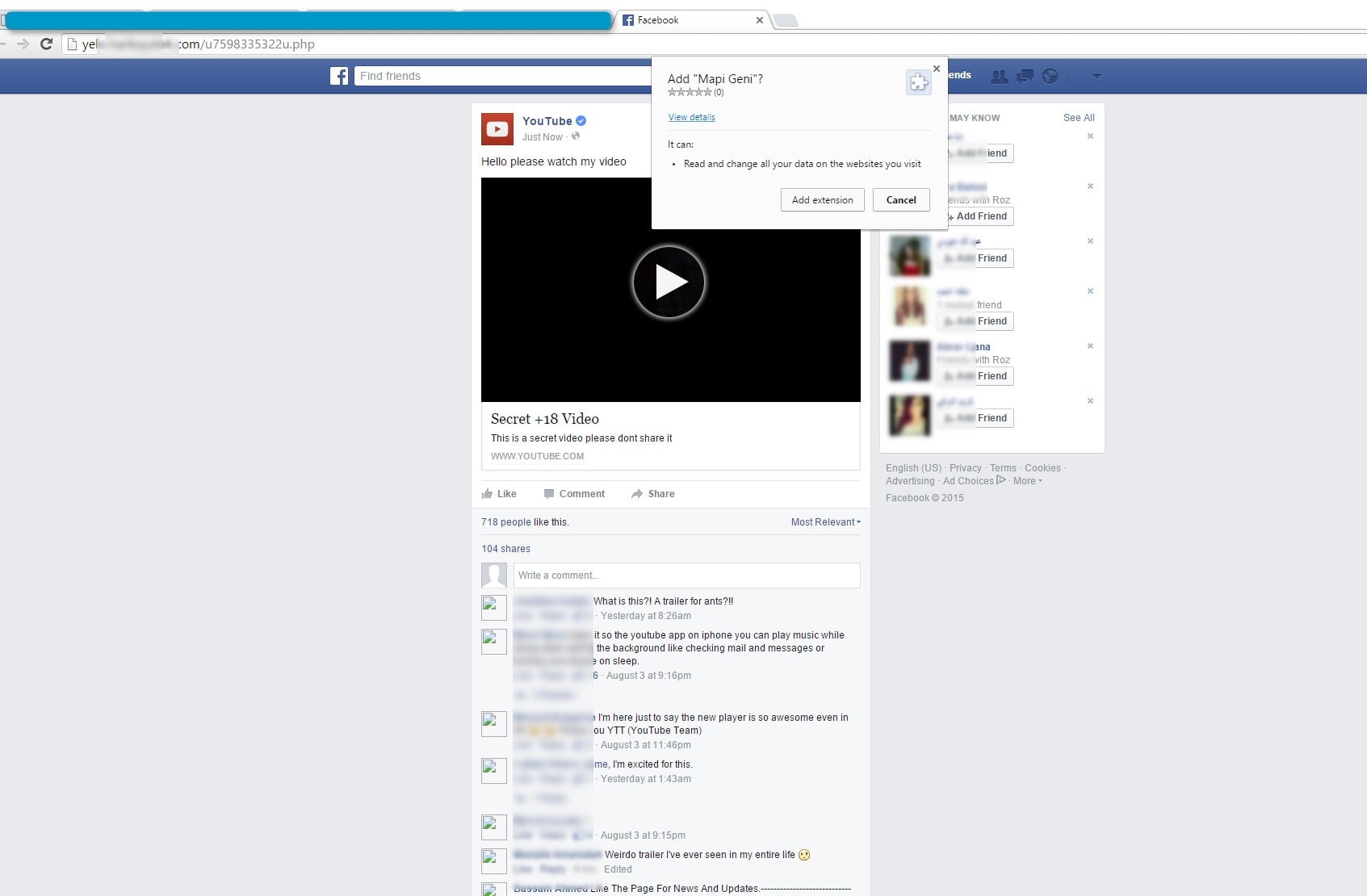Dismiss the second friend suggestion with X
The height and width of the screenshot is (896, 1367).
coord(1090,186)
